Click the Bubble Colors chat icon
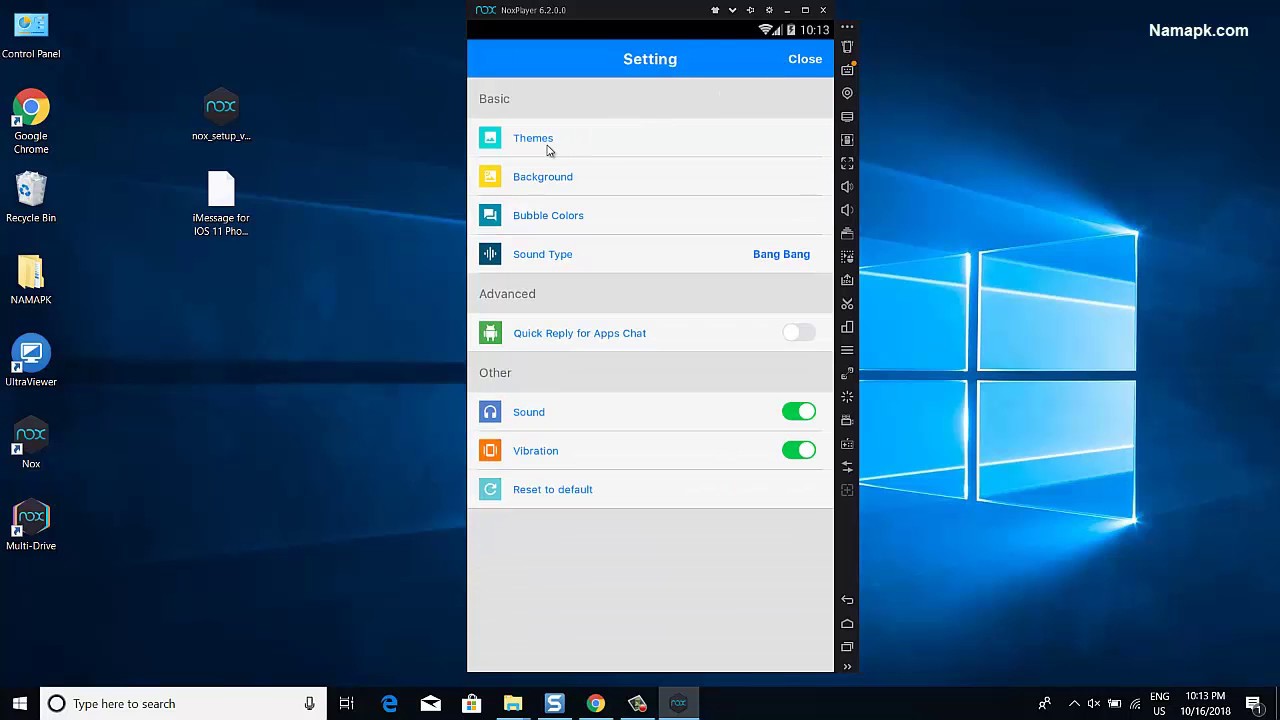Screen dimensions: 1280x720 click(490, 215)
